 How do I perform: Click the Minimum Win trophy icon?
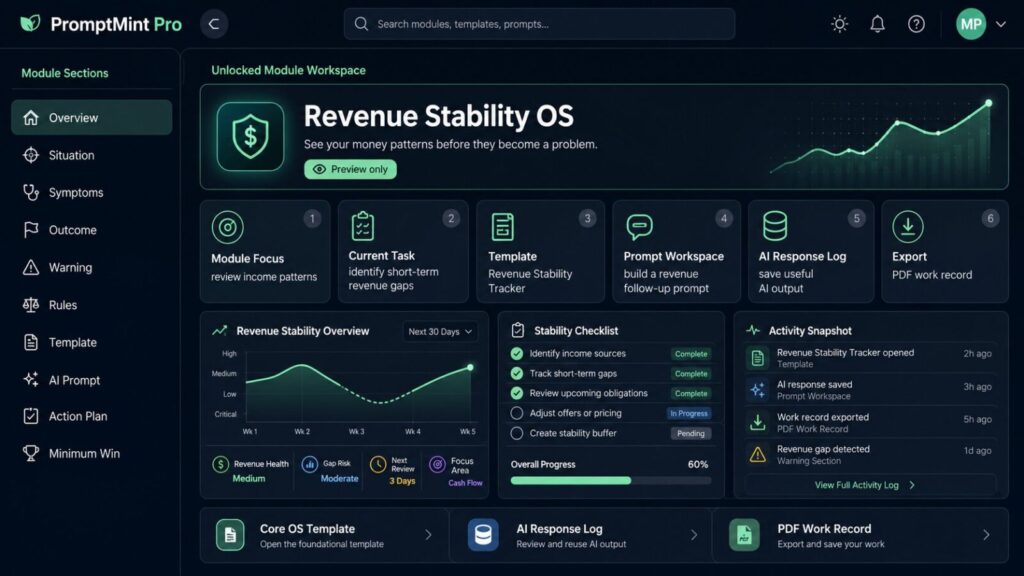(x=31, y=453)
